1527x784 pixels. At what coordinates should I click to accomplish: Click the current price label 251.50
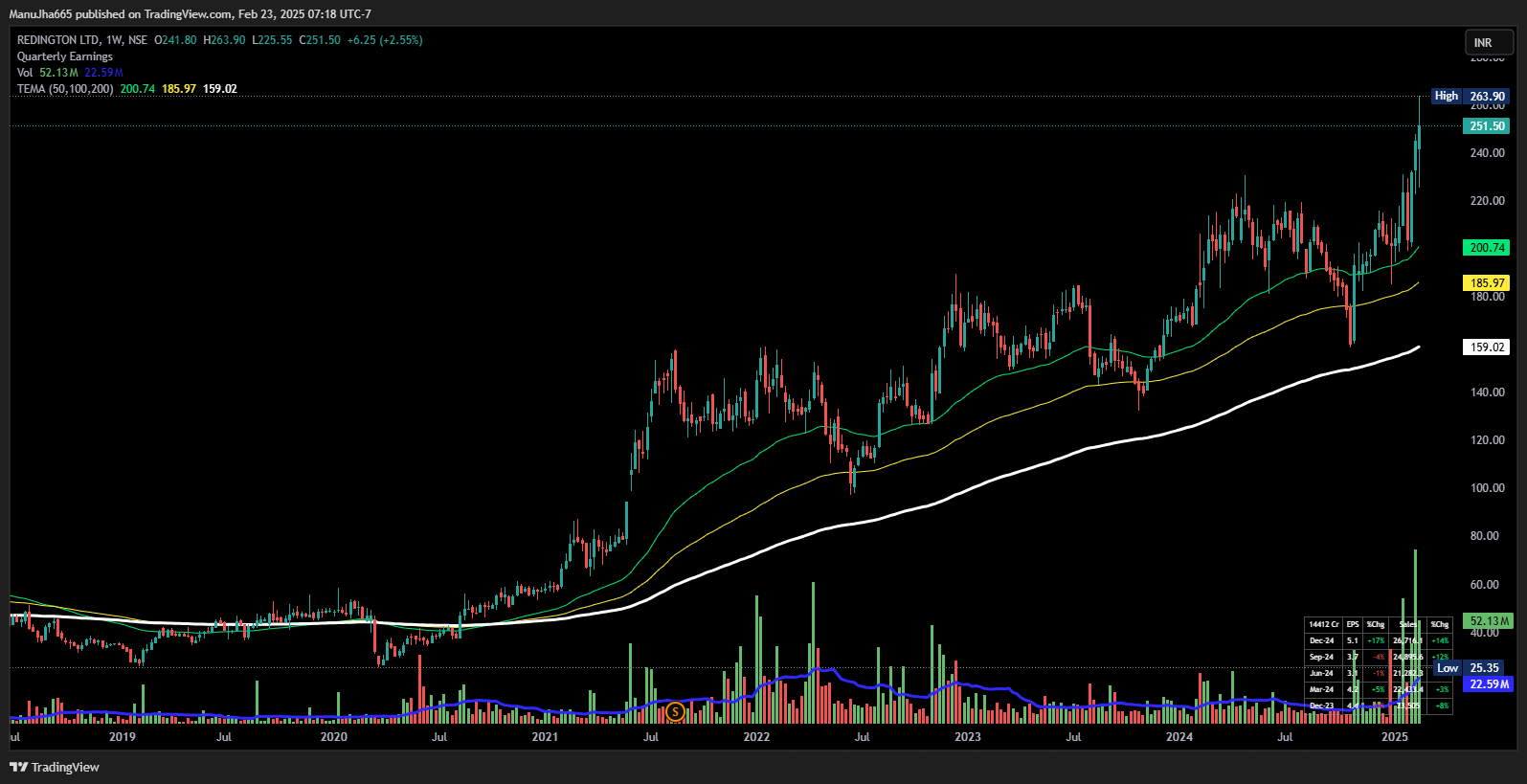tap(1487, 126)
